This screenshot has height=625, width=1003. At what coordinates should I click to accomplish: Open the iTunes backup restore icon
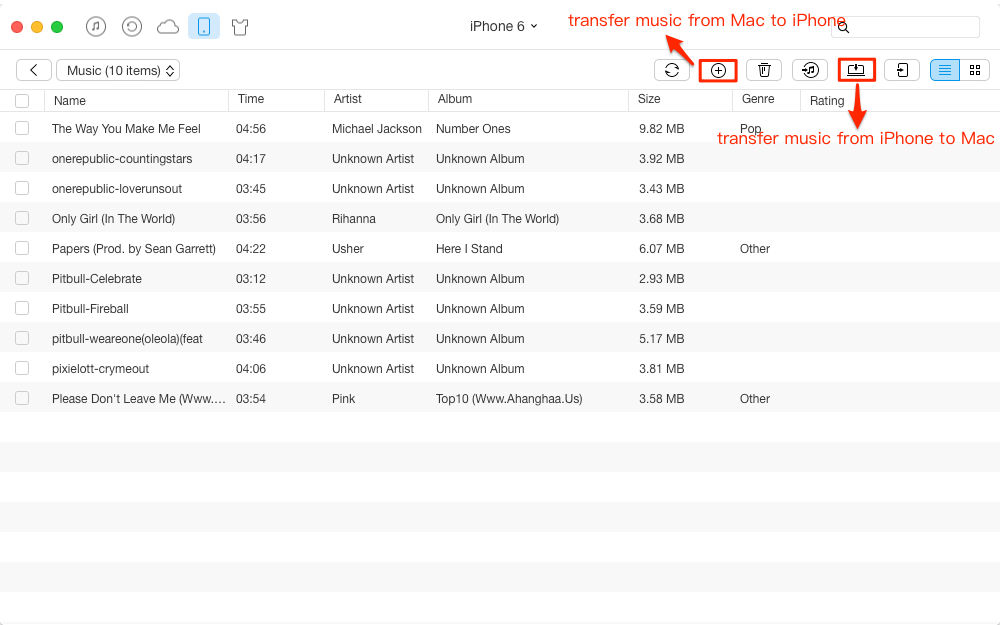(132, 26)
